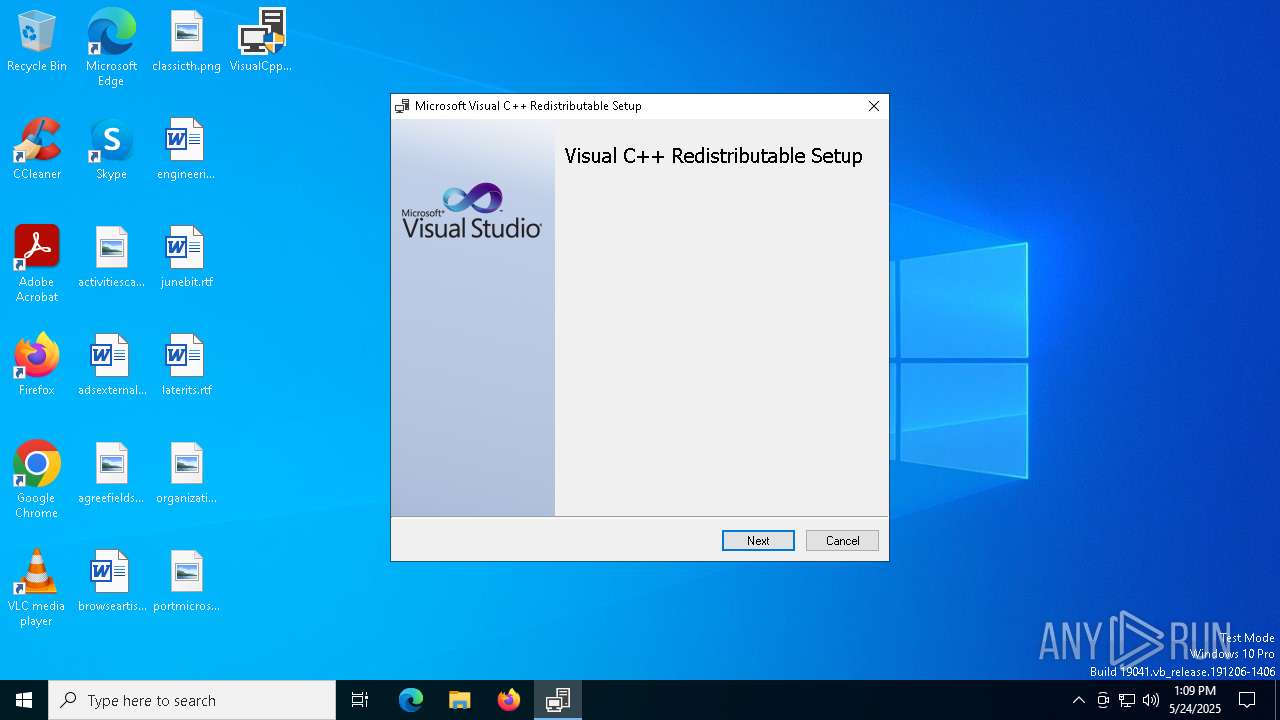1280x720 pixels.
Task: Open the network status tray icon
Action: pyautogui.click(x=1127, y=700)
